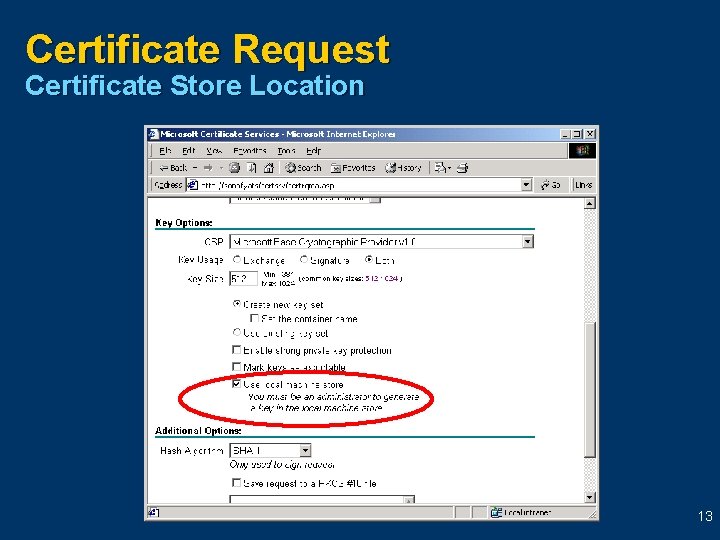Open the Favorites toolbar button
Viewport: 720px width, 540px height.
[353, 168]
